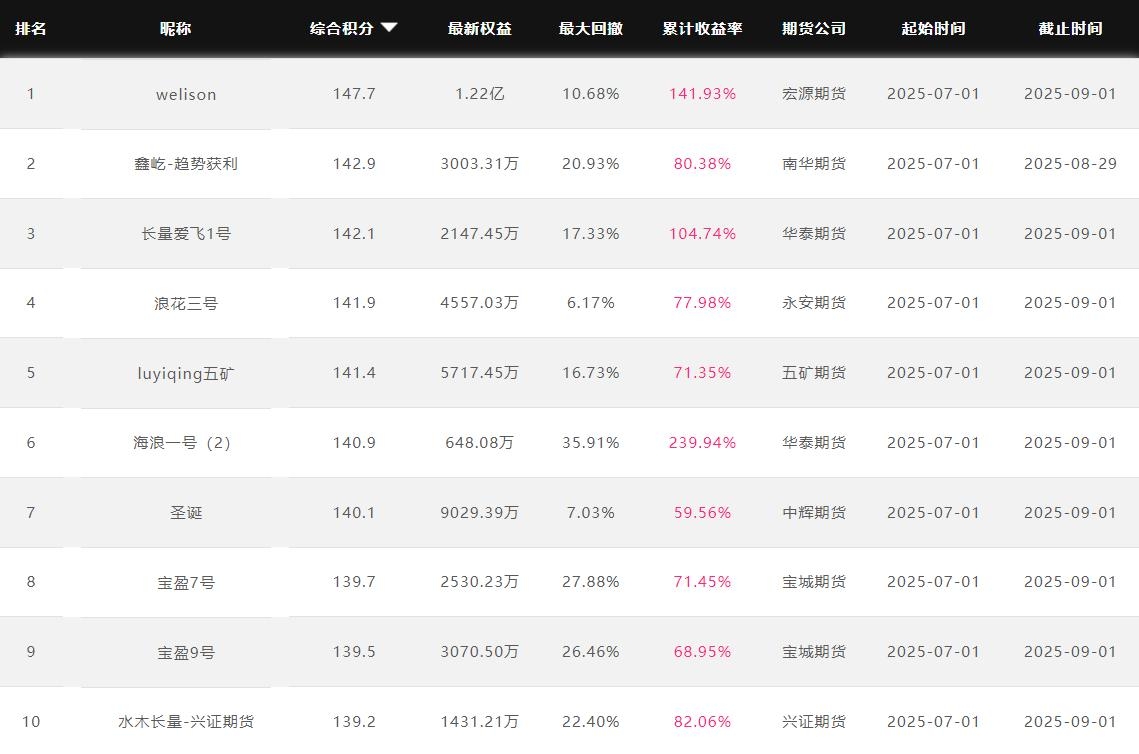Click the 排名 column header

coord(31,29)
